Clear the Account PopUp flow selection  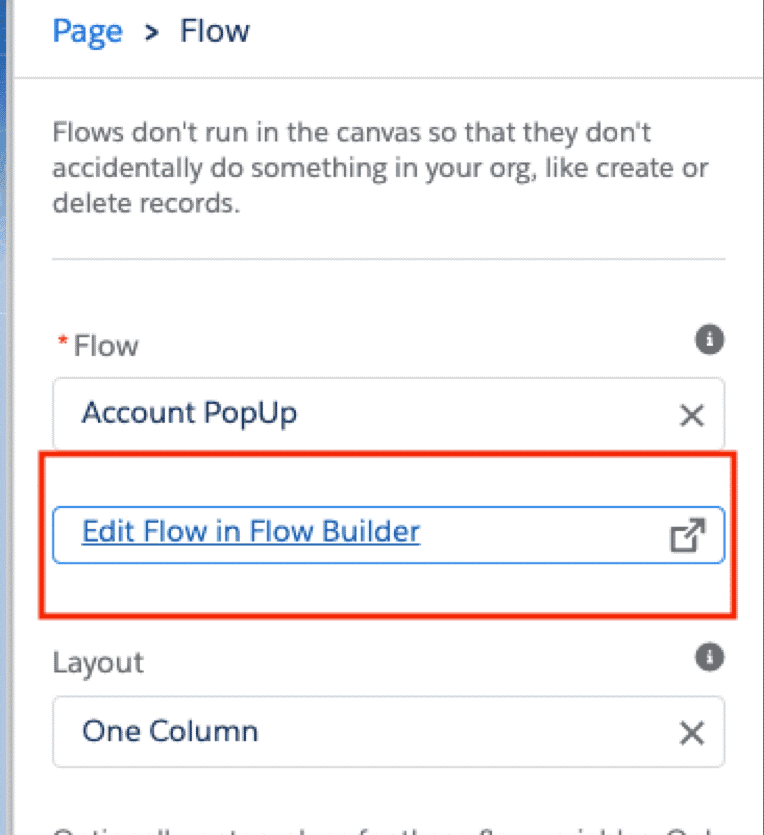pos(691,415)
